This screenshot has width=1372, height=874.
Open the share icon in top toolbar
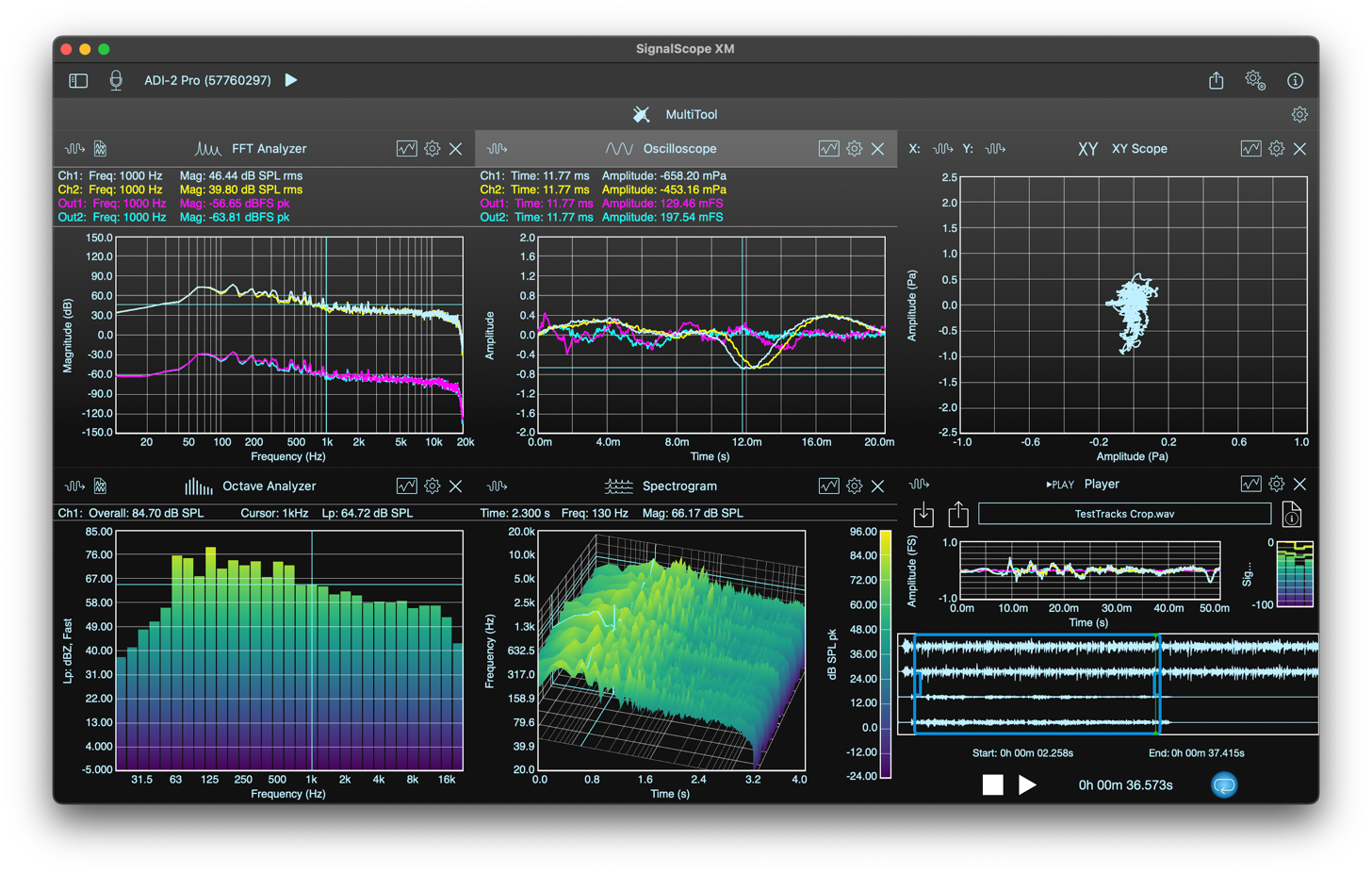coord(1216,81)
